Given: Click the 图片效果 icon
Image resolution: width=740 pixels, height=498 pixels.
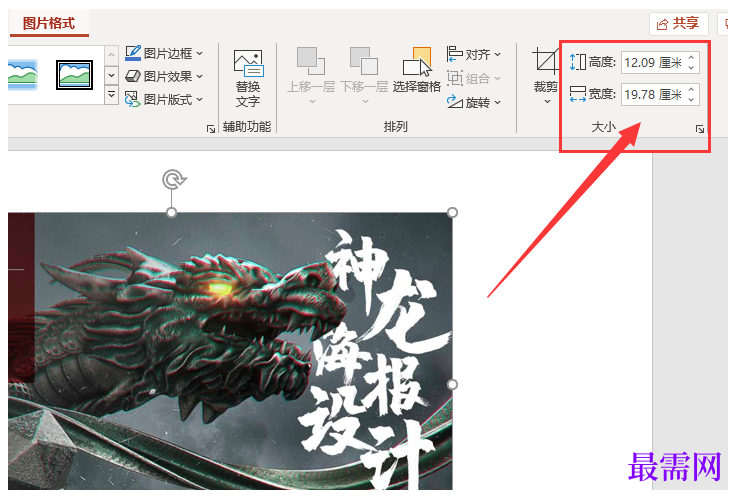Looking at the screenshot, I should (133, 76).
